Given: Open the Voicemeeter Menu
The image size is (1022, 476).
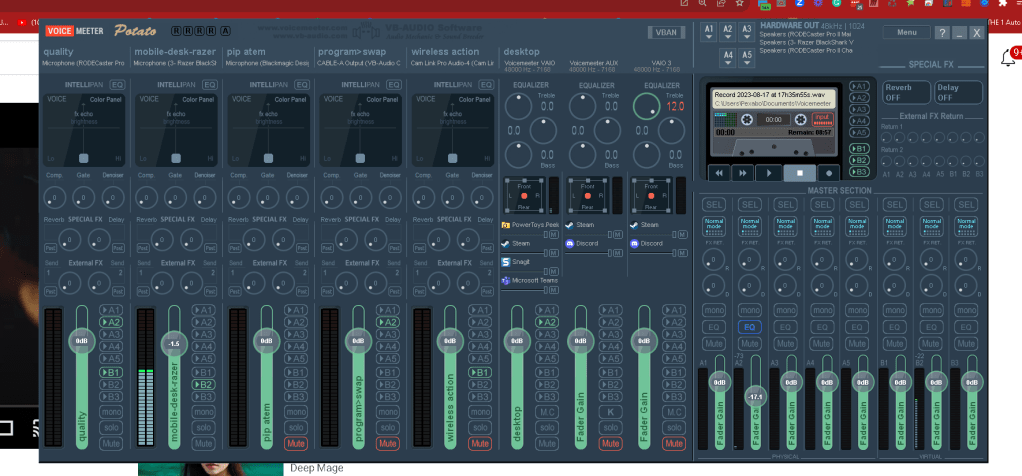Looking at the screenshot, I should tap(907, 32).
